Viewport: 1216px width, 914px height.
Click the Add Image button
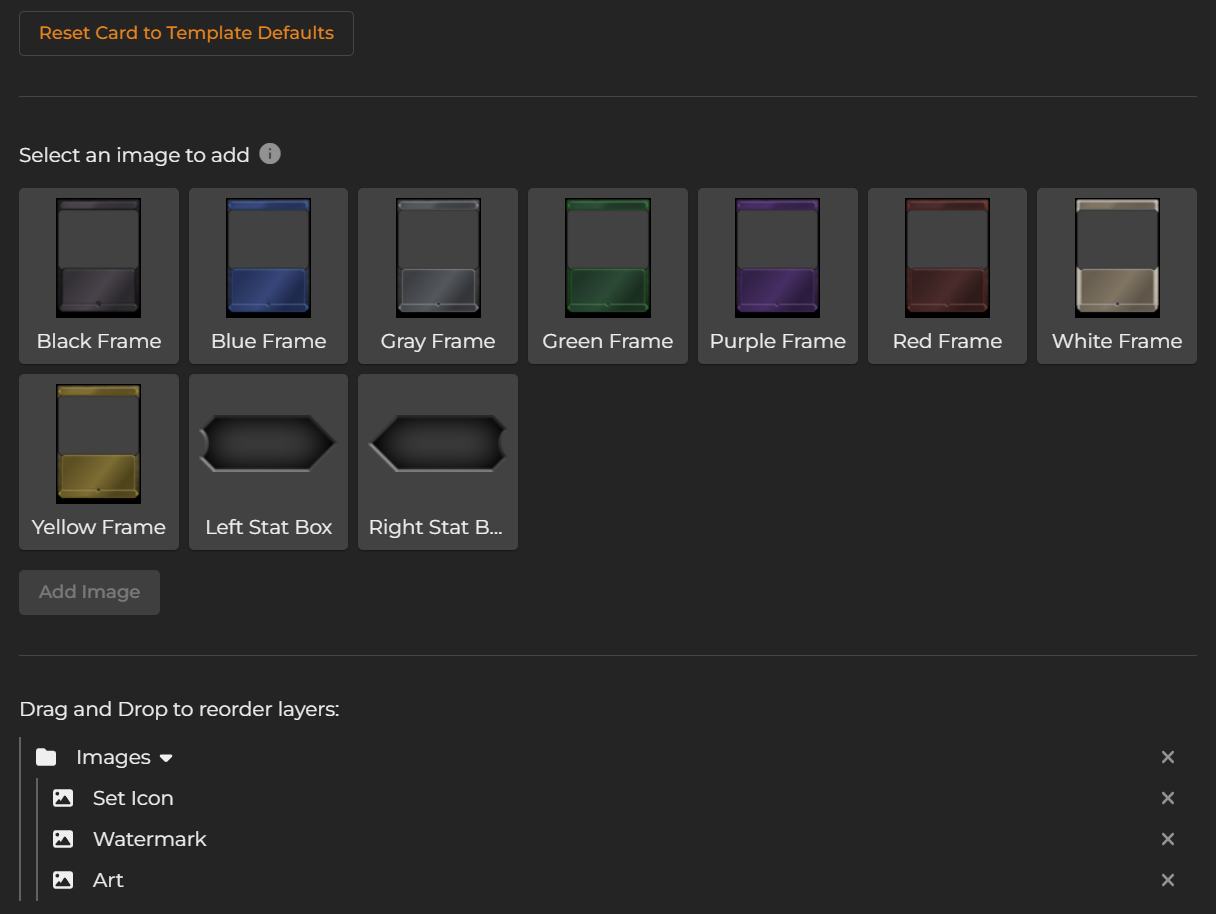(89, 592)
